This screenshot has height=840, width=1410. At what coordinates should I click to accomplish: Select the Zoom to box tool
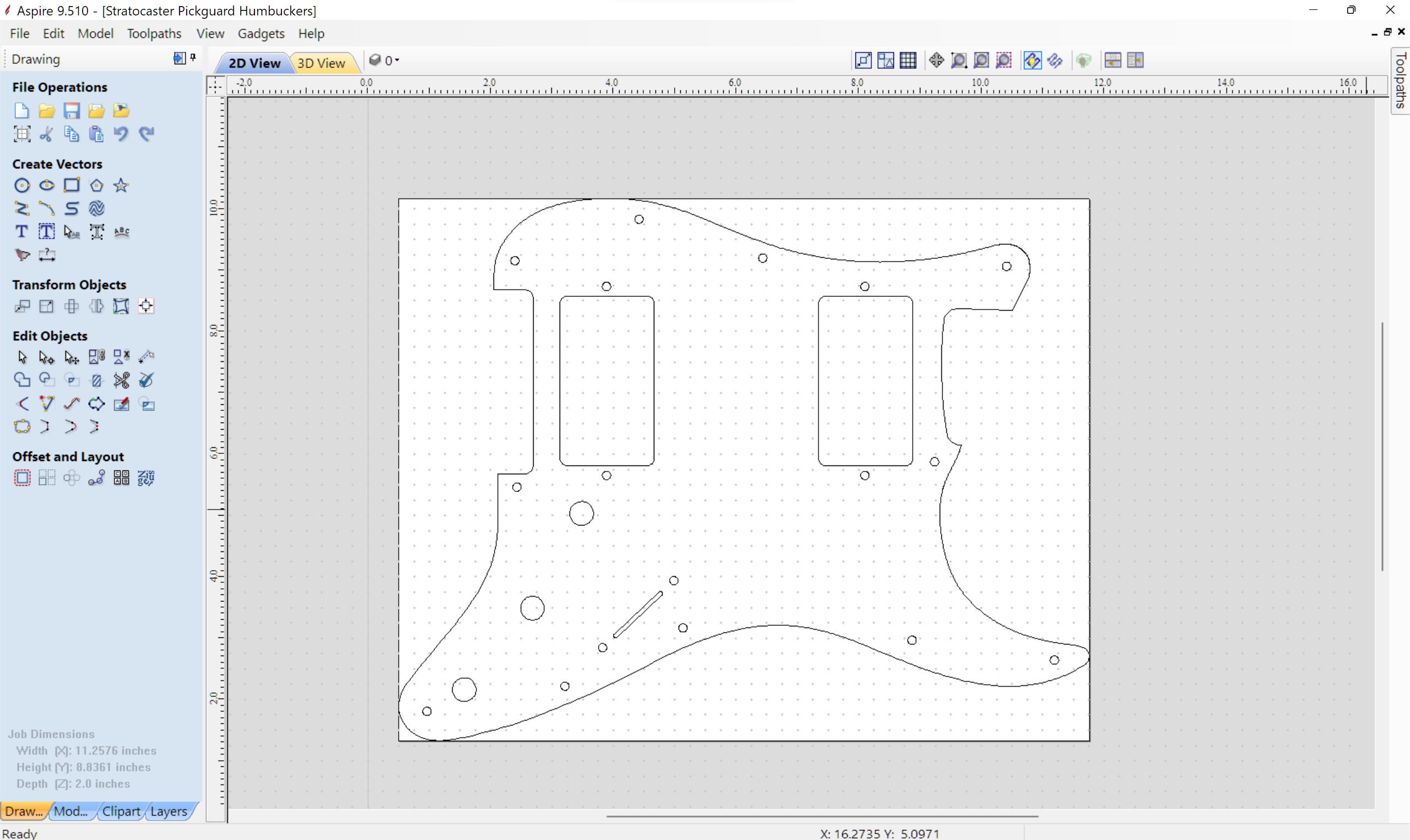tap(959, 60)
